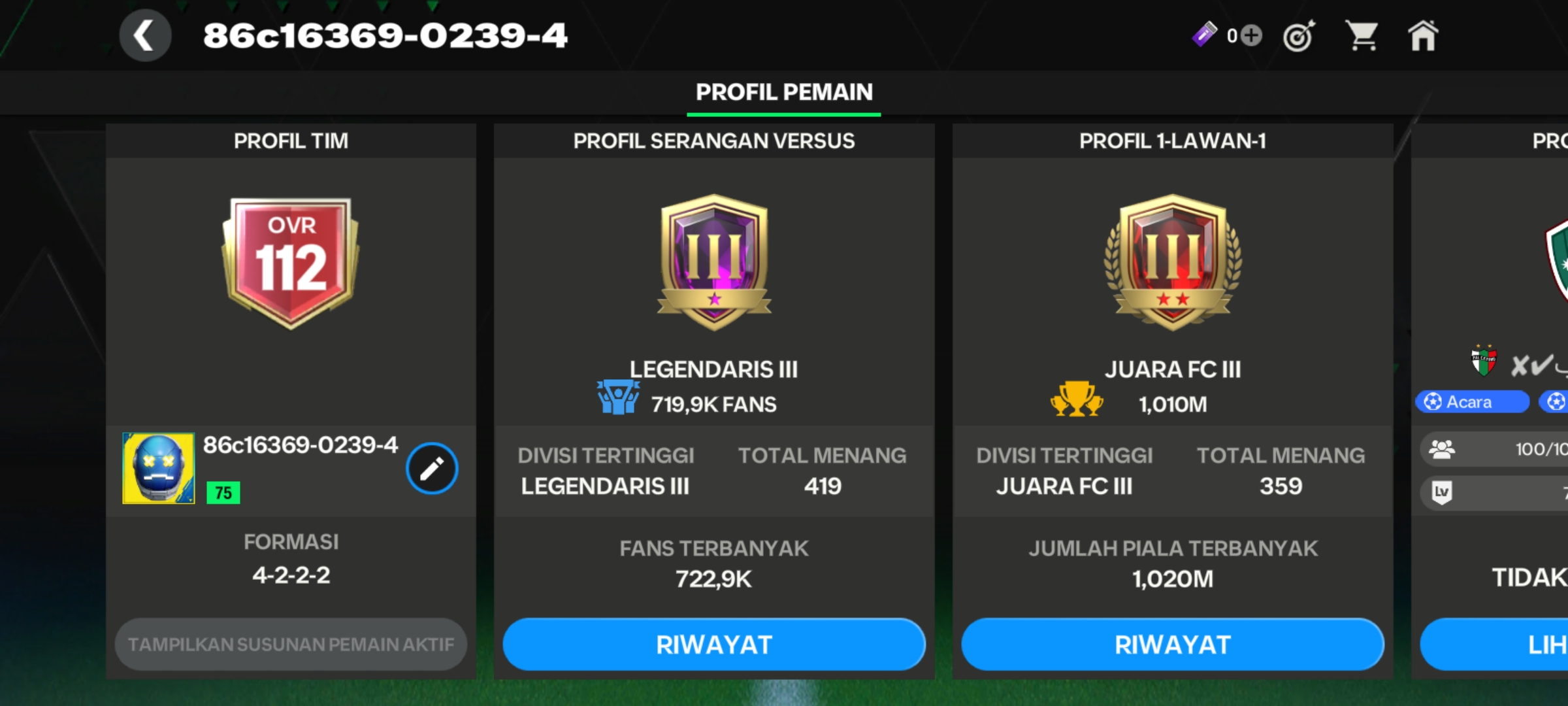This screenshot has width=1568, height=706.
Task: Tap the gold trophies icon
Action: tap(1077, 399)
